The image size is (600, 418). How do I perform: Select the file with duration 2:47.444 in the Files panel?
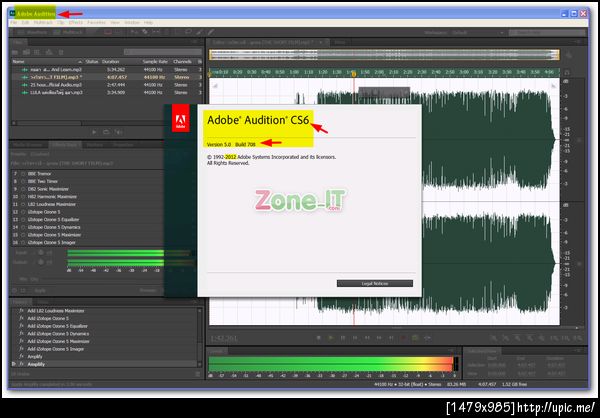tap(107, 85)
